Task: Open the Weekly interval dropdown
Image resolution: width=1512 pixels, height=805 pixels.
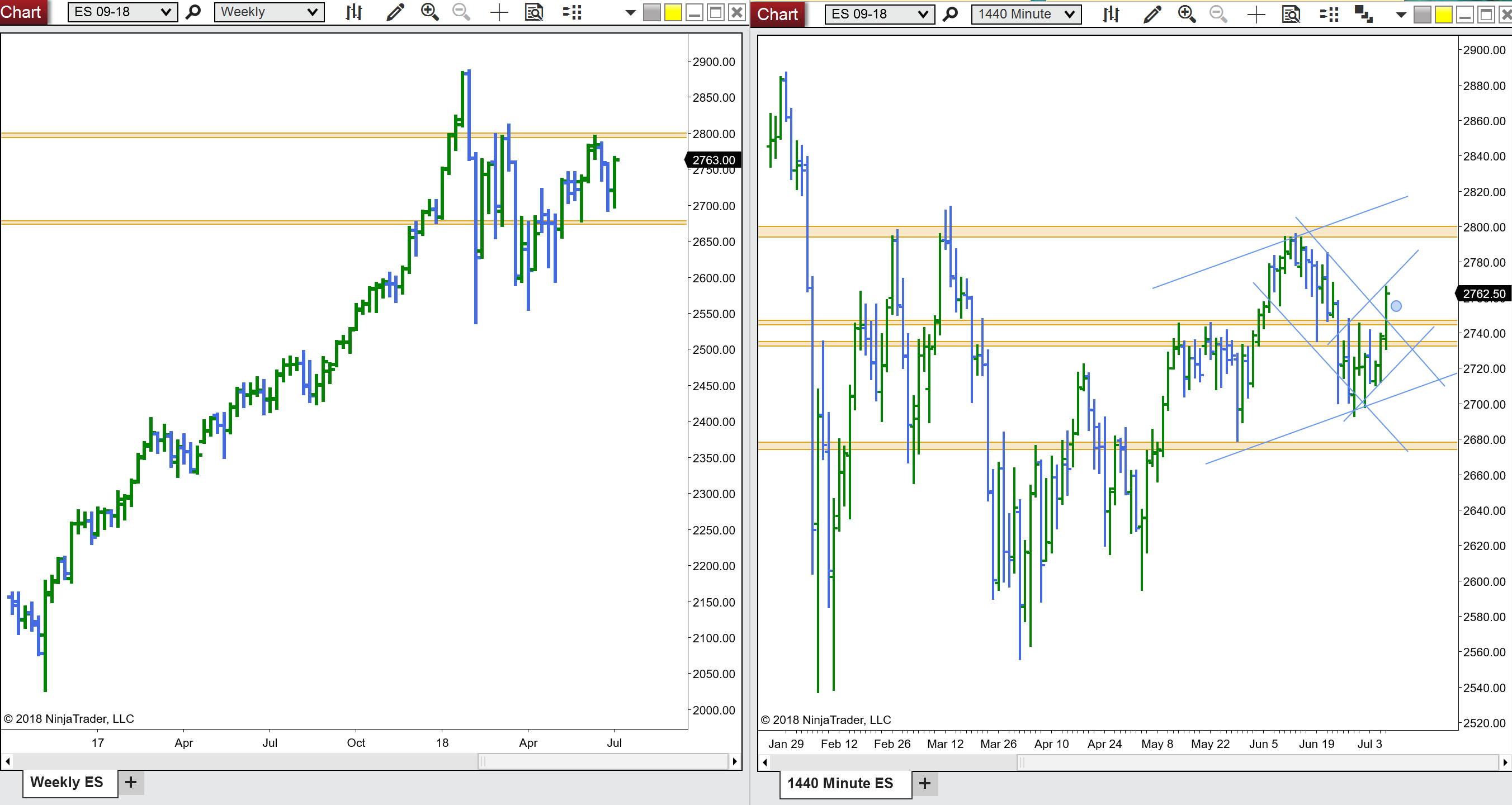Action: tap(270, 12)
